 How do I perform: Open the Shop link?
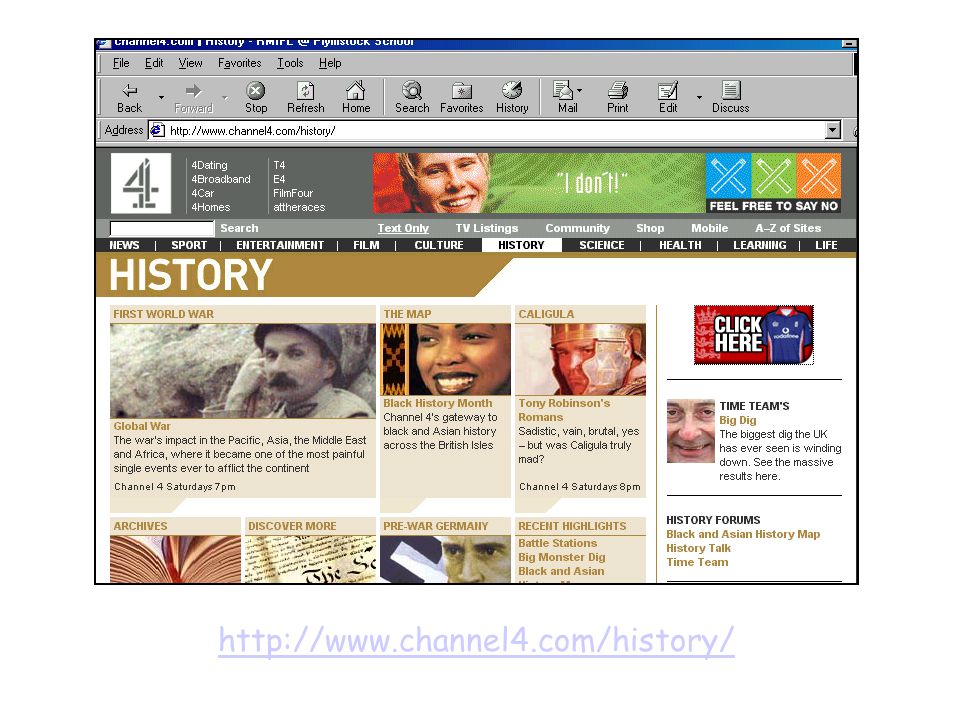coord(650,228)
